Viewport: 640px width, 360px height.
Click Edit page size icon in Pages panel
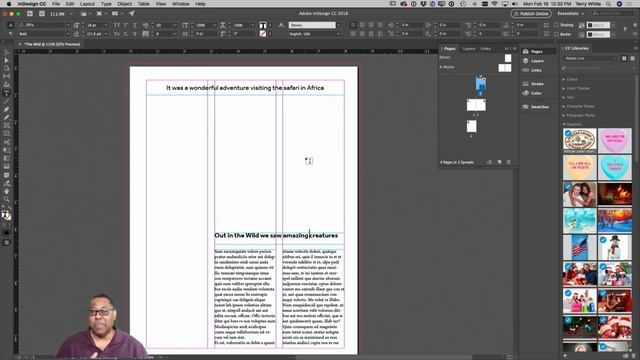click(x=489, y=162)
